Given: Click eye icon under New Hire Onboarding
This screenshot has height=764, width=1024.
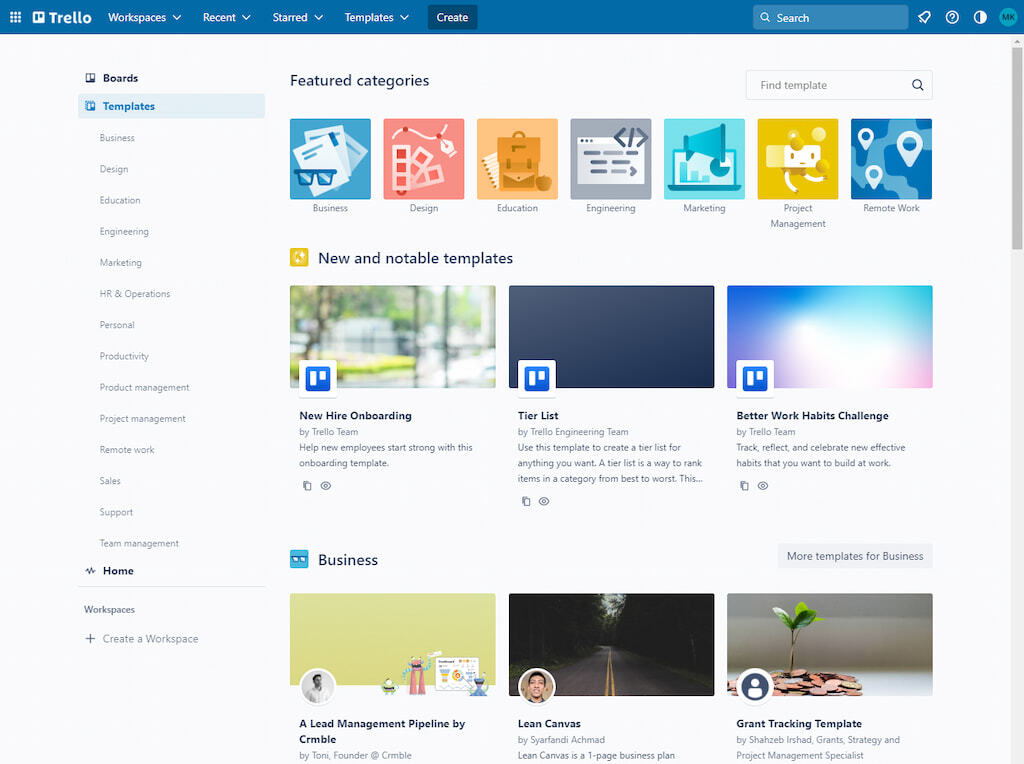Looking at the screenshot, I should 326,486.
